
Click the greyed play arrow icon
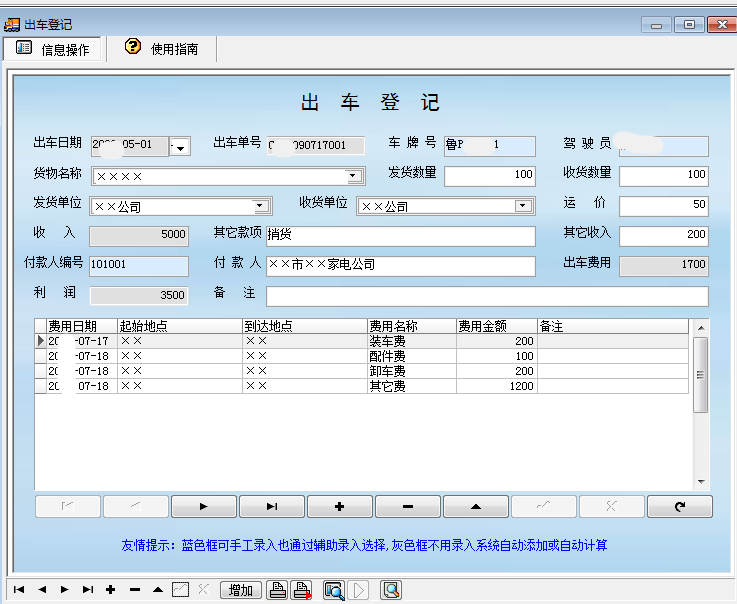pyautogui.click(x=359, y=590)
